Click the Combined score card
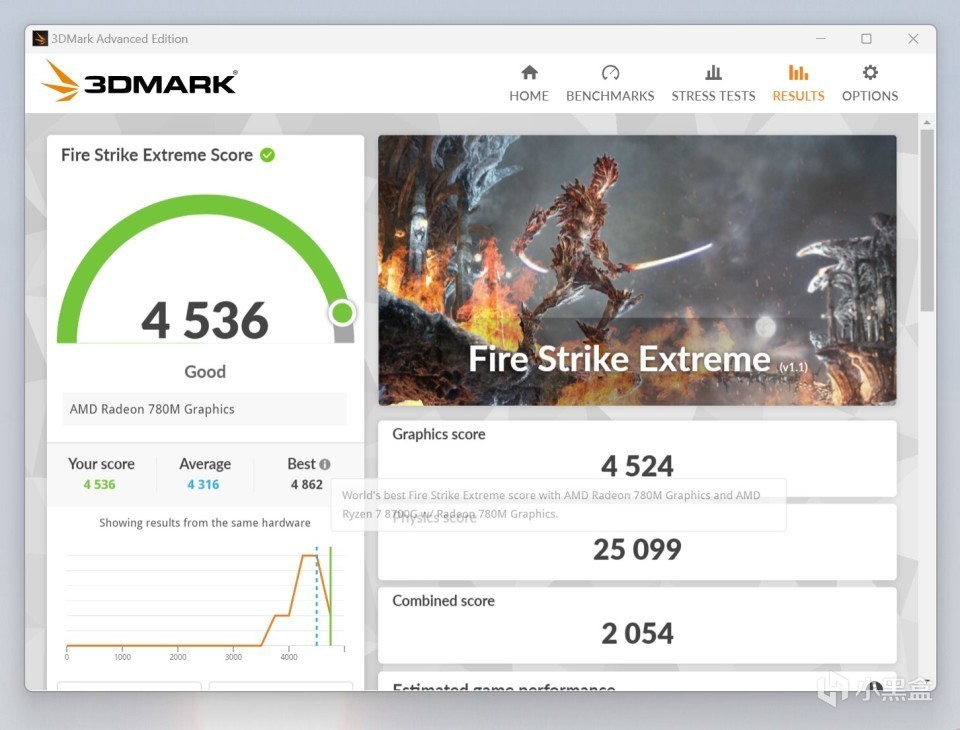The height and width of the screenshot is (730, 960). click(637, 625)
